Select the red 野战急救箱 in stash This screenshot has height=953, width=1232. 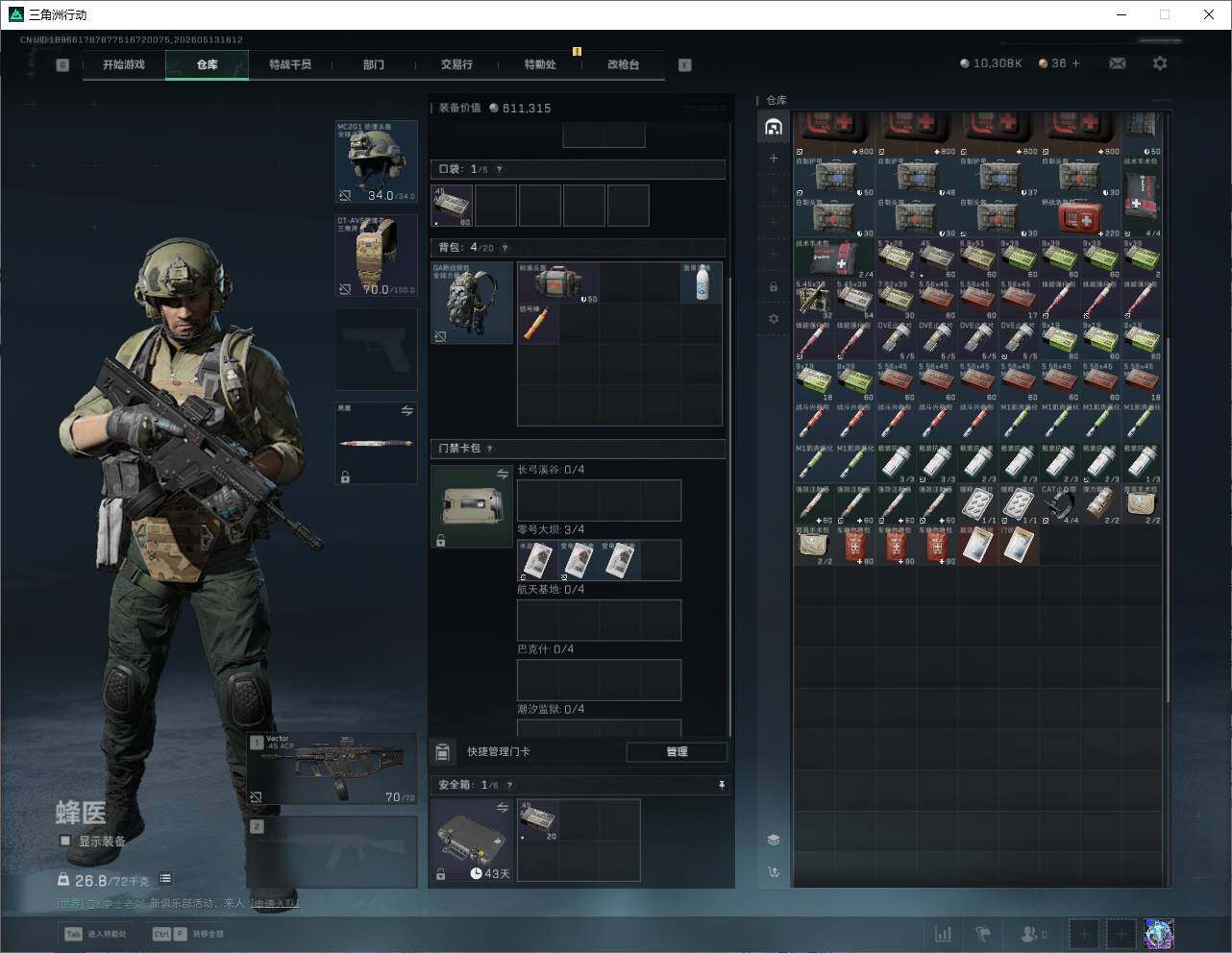pos(1080,216)
